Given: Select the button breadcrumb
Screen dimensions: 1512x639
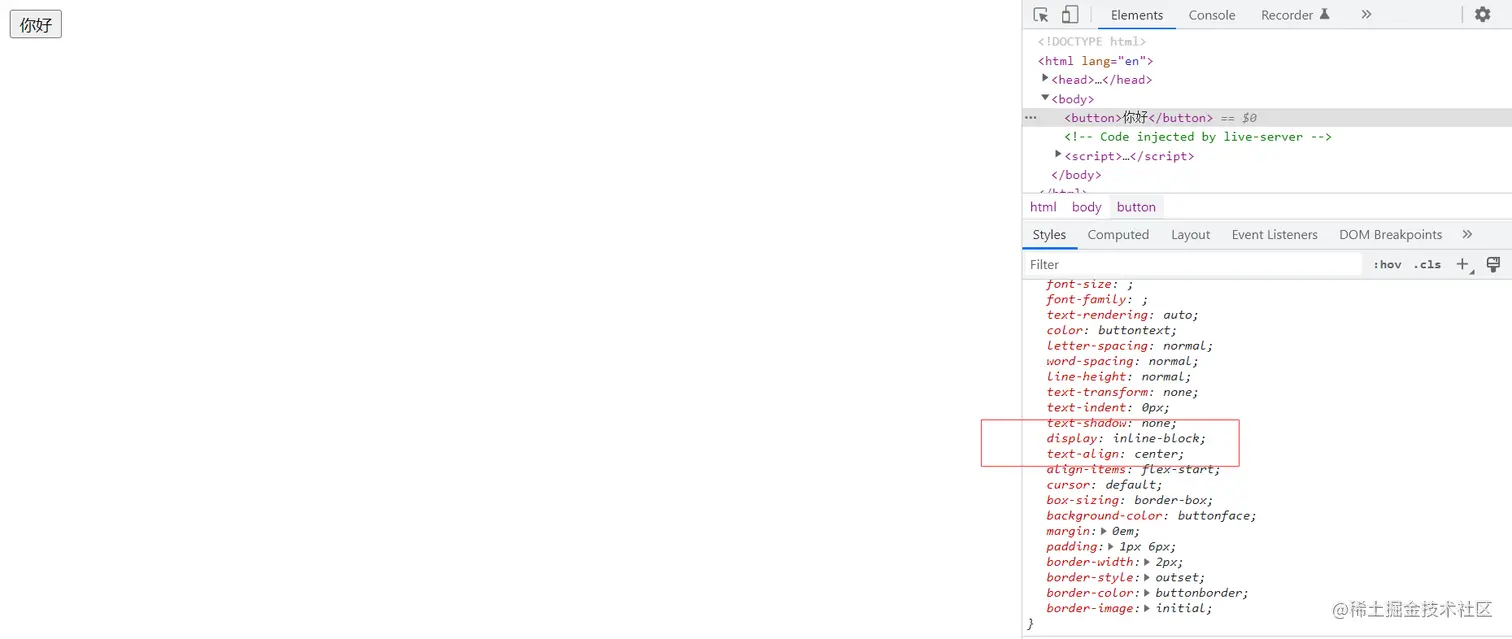Looking at the screenshot, I should [1136, 207].
